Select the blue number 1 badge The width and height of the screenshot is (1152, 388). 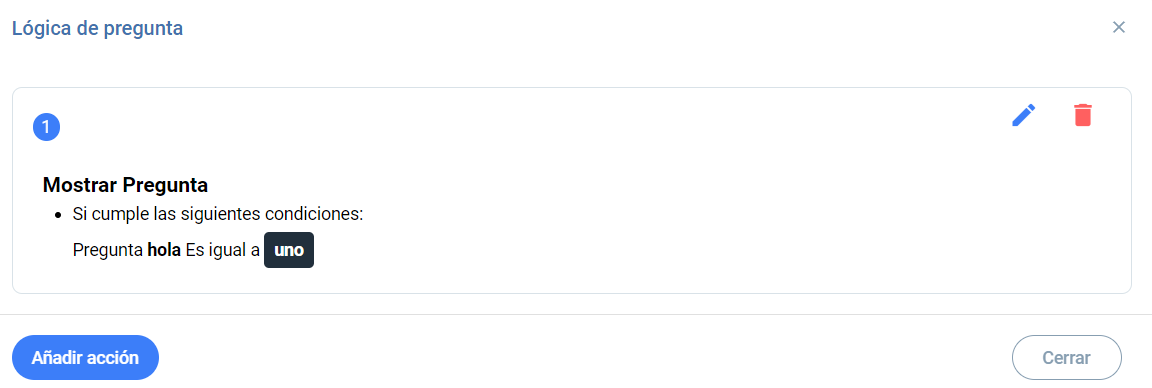point(46,128)
